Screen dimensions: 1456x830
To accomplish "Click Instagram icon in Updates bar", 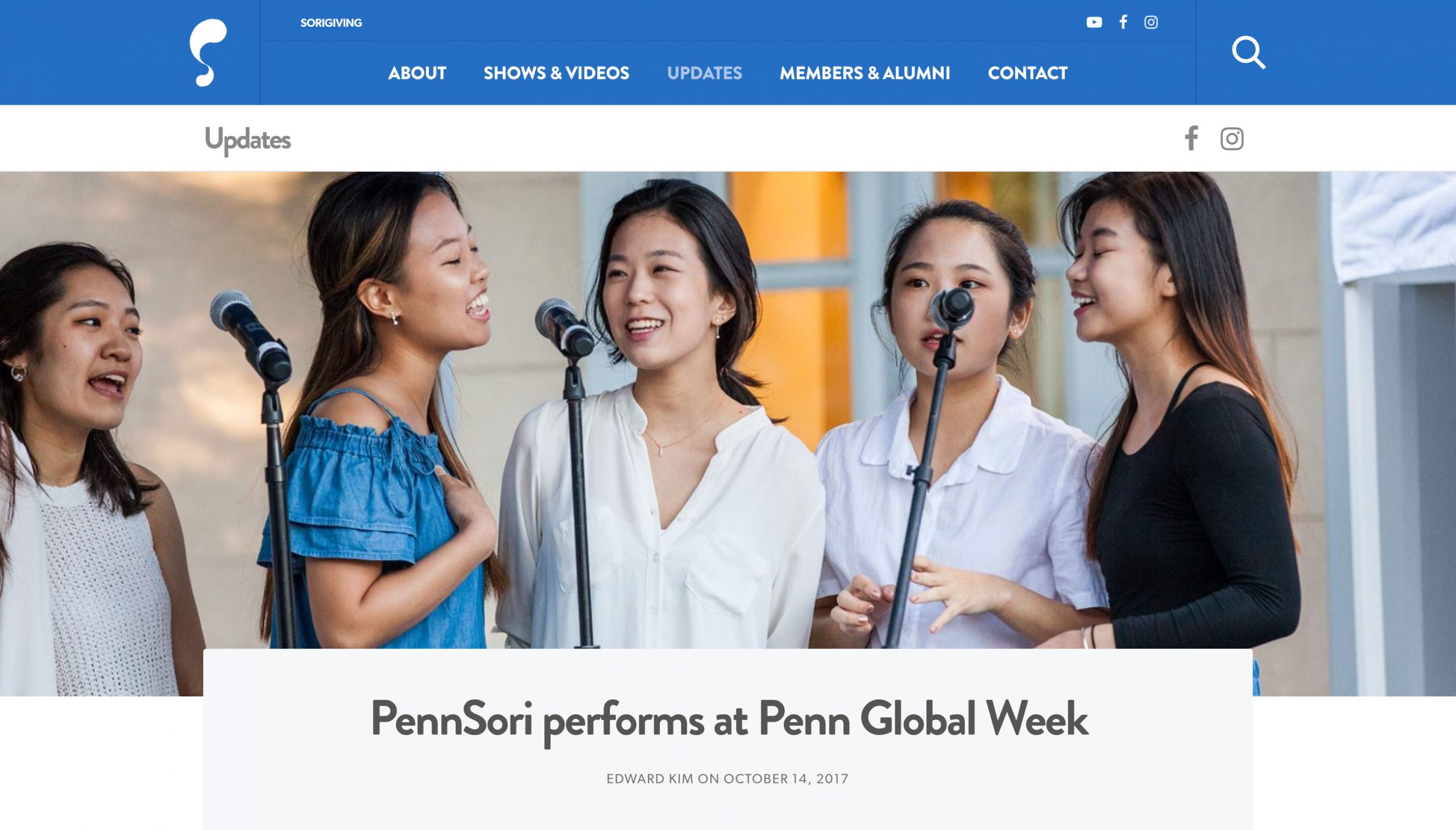I will [1232, 139].
